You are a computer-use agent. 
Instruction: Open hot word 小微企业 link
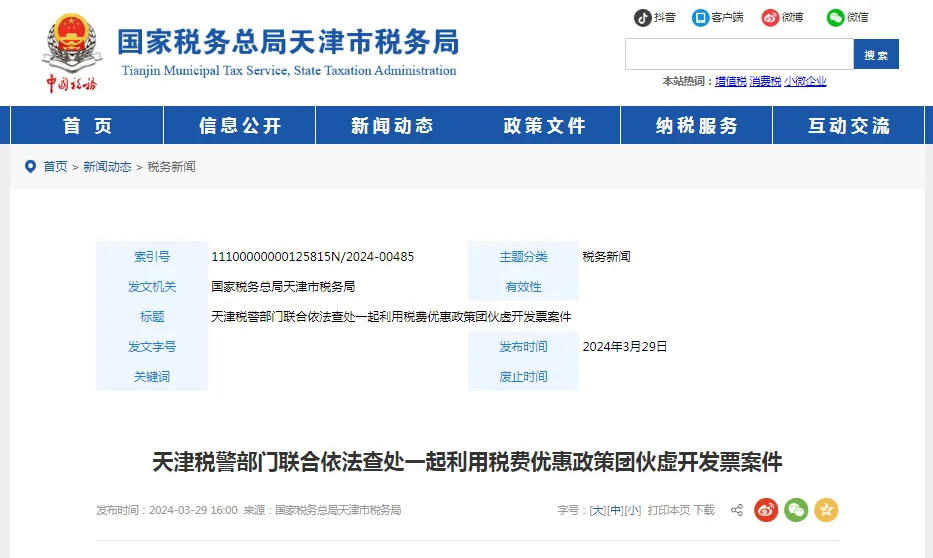click(805, 81)
